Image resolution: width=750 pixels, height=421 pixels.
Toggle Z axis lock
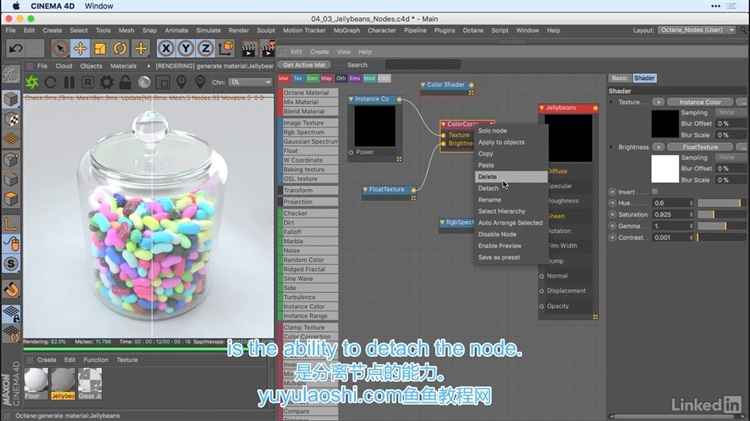[206, 48]
